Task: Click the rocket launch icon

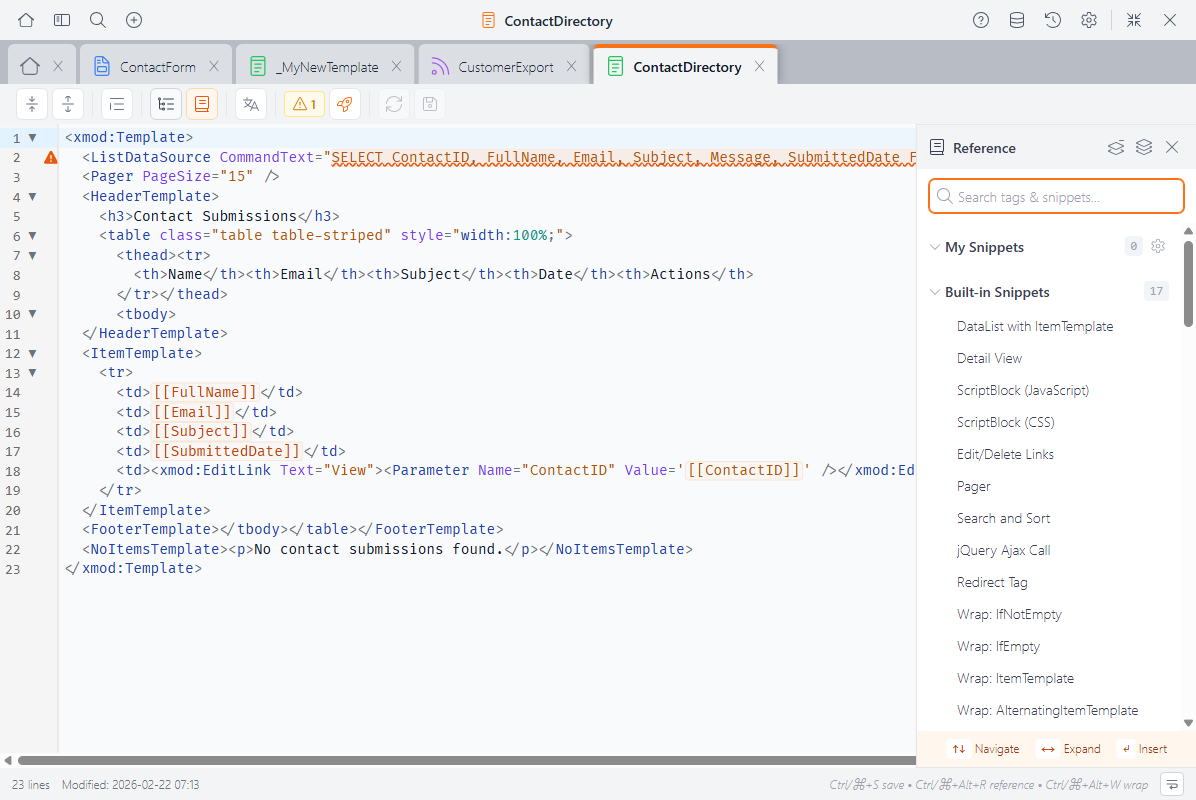Action: point(345,104)
